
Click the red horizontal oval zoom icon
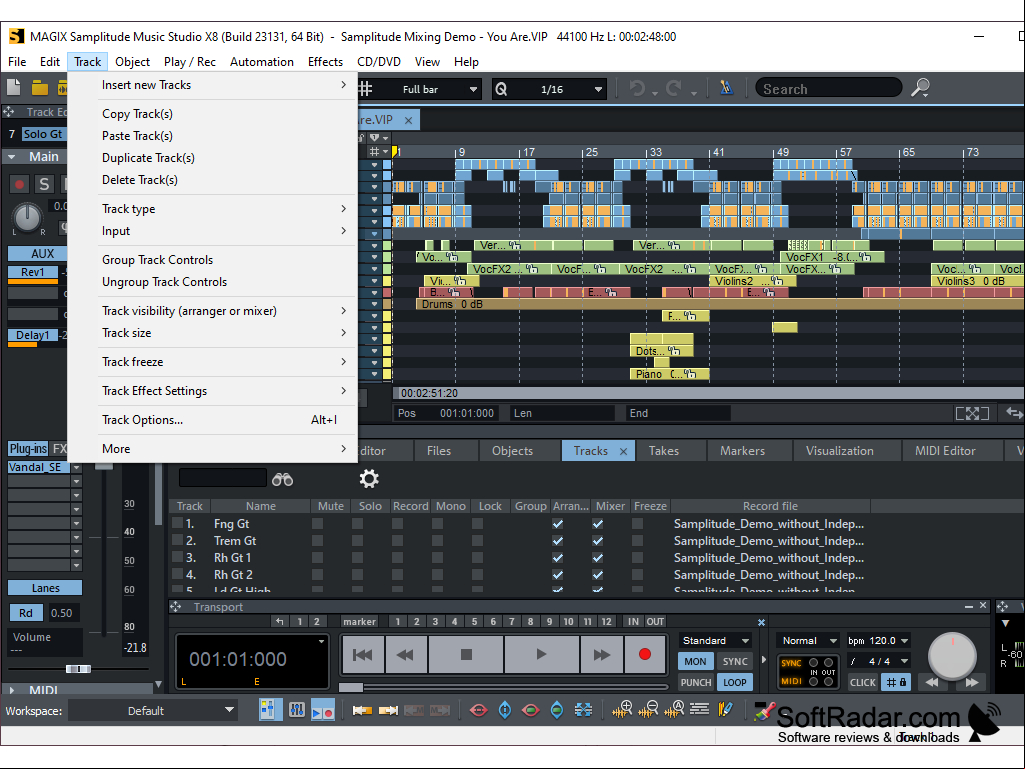tap(479, 710)
